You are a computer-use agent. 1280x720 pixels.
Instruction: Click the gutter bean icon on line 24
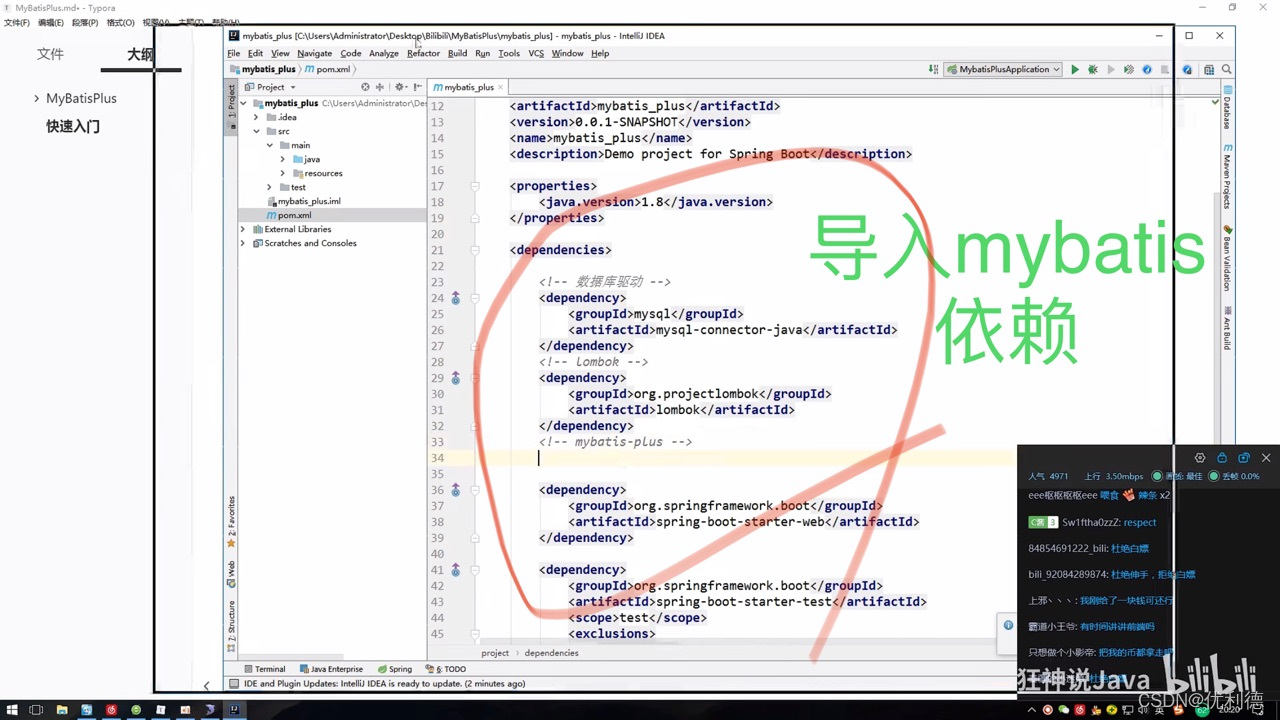tap(455, 298)
